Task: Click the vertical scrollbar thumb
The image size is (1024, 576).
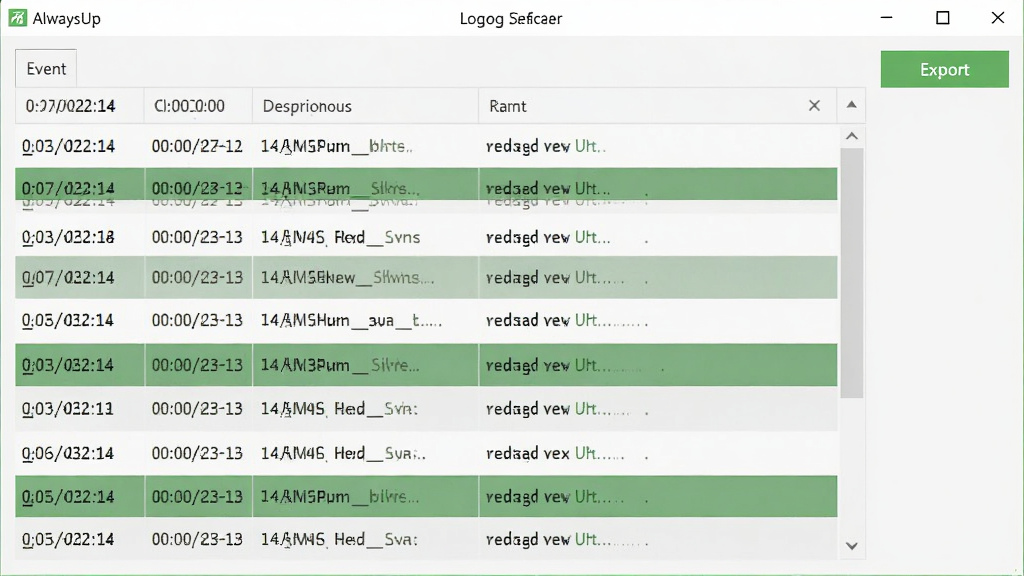Action: coord(852,273)
